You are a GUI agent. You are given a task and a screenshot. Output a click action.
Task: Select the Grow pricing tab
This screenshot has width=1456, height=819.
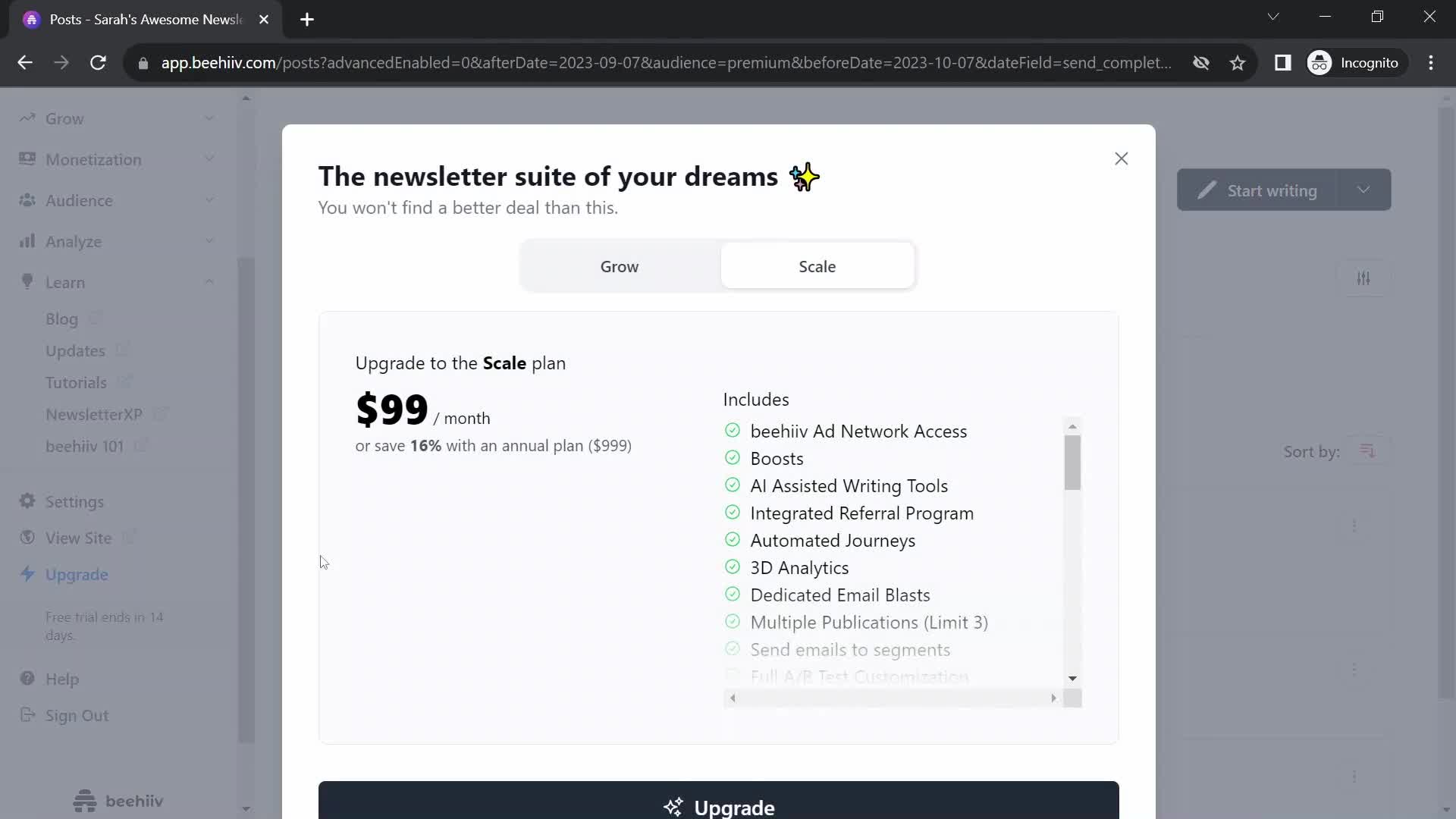click(x=619, y=266)
